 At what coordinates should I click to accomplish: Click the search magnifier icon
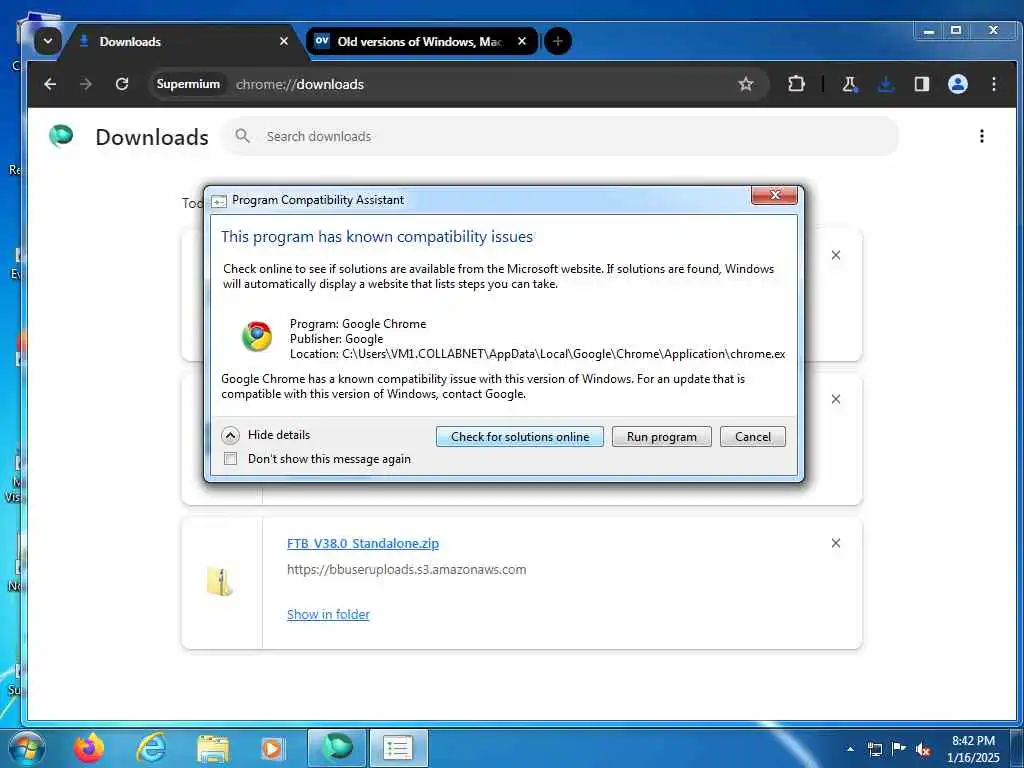(x=242, y=136)
